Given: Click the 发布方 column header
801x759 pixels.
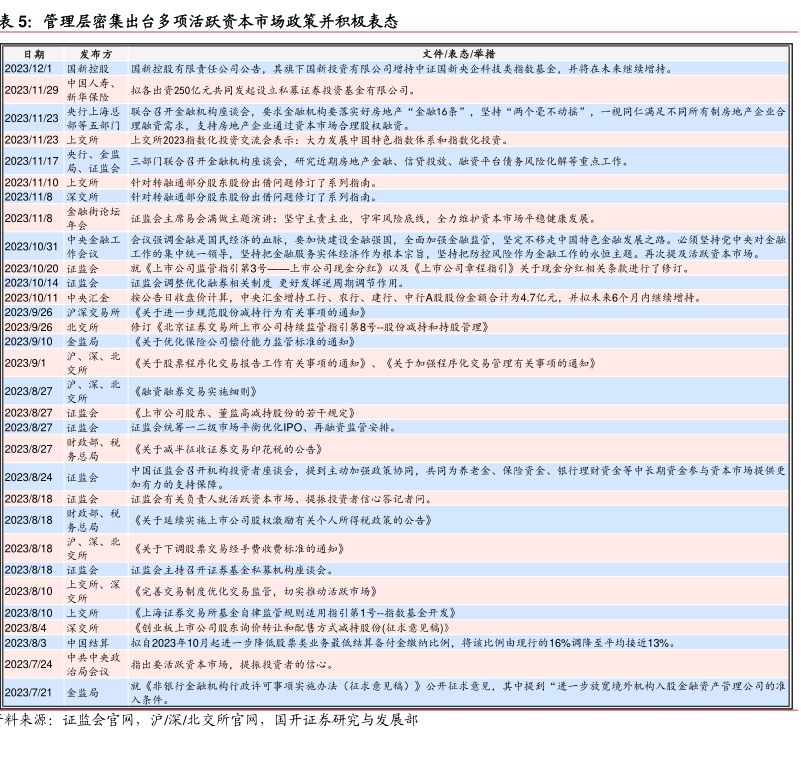Looking at the screenshot, I should point(95,54).
